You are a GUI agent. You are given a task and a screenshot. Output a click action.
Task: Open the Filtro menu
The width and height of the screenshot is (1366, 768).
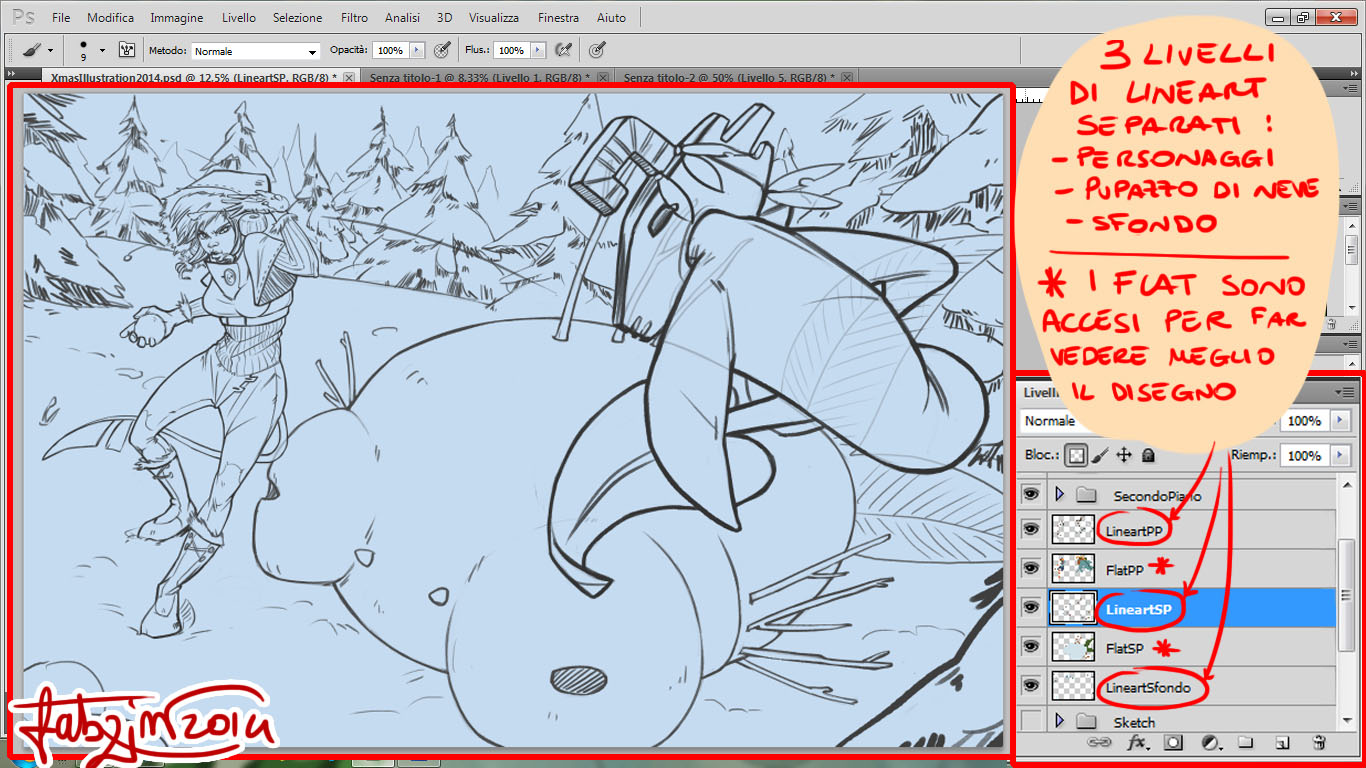(x=354, y=18)
